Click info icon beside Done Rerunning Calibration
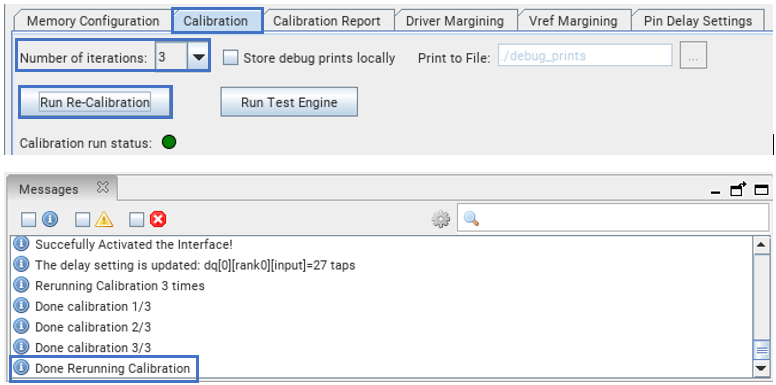This screenshot has width=776, height=385. click(21, 368)
